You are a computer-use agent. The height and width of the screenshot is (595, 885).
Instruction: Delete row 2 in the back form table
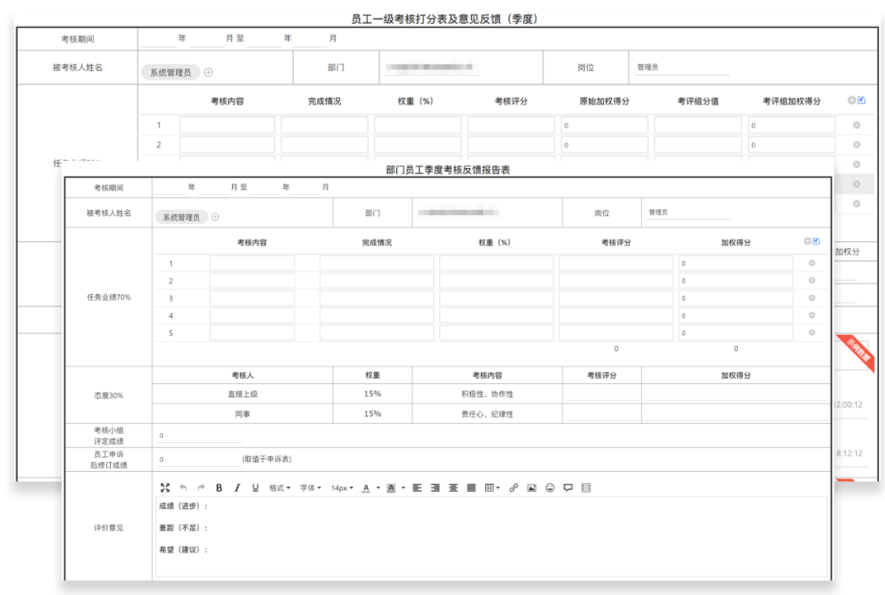pos(856,145)
